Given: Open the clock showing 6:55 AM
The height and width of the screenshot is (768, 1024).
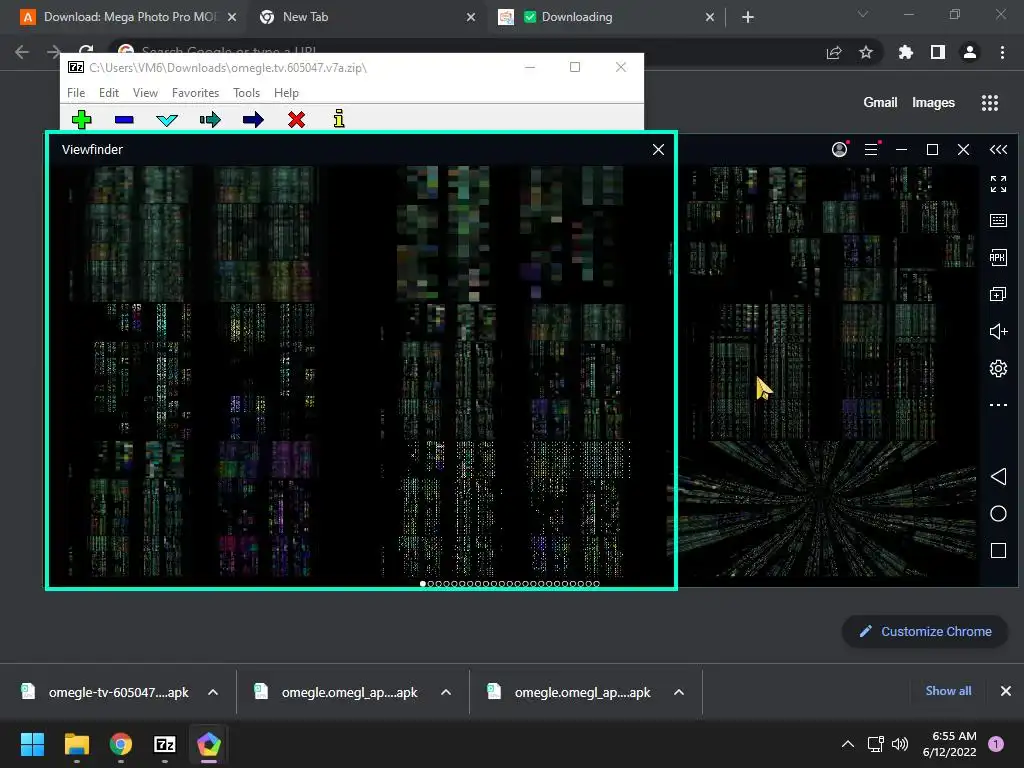Looking at the screenshot, I should click(949, 744).
